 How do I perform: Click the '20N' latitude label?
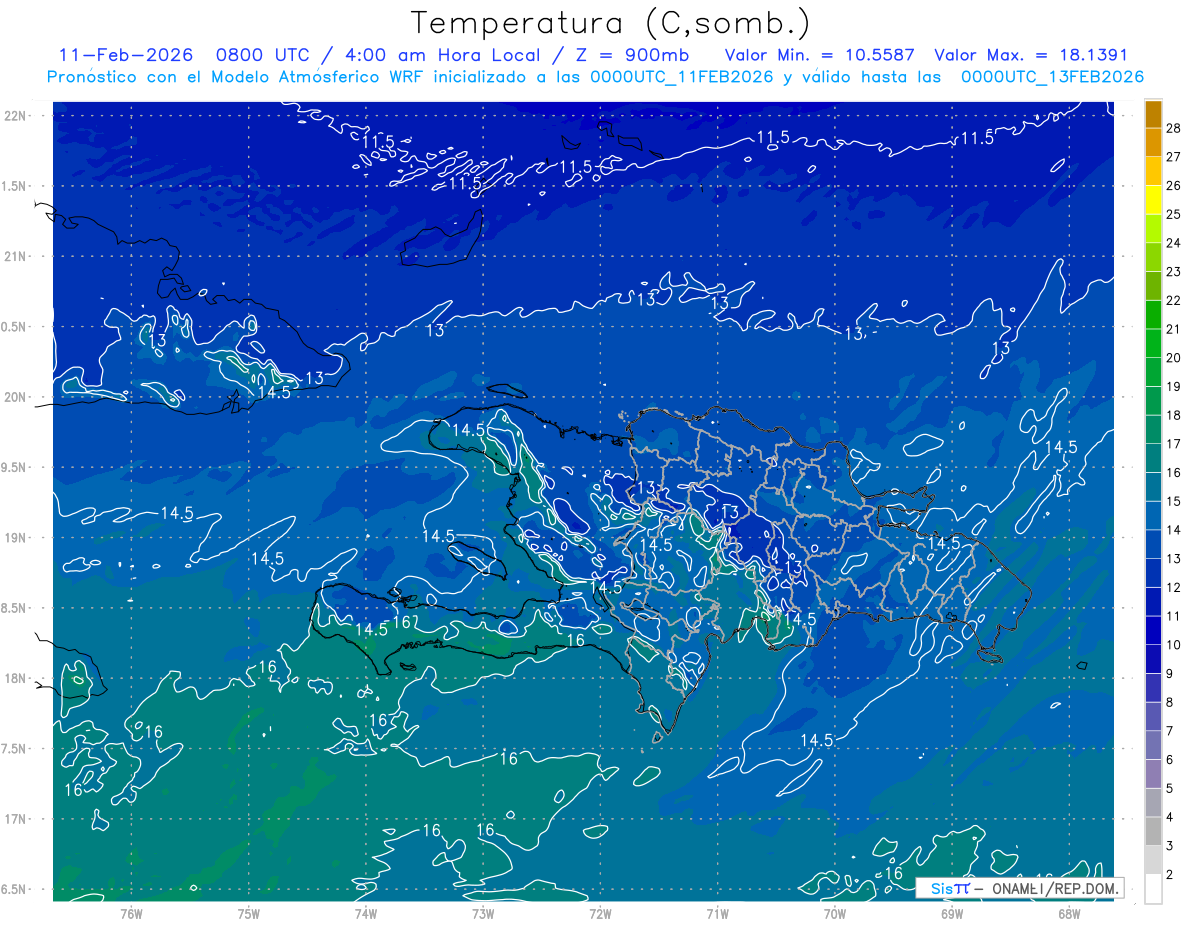pos(17,397)
